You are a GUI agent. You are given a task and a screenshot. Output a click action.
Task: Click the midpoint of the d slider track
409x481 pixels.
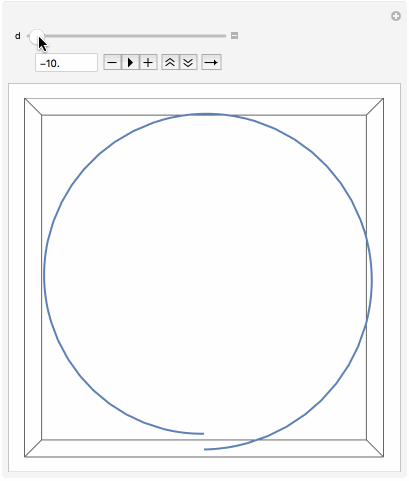[127, 36]
